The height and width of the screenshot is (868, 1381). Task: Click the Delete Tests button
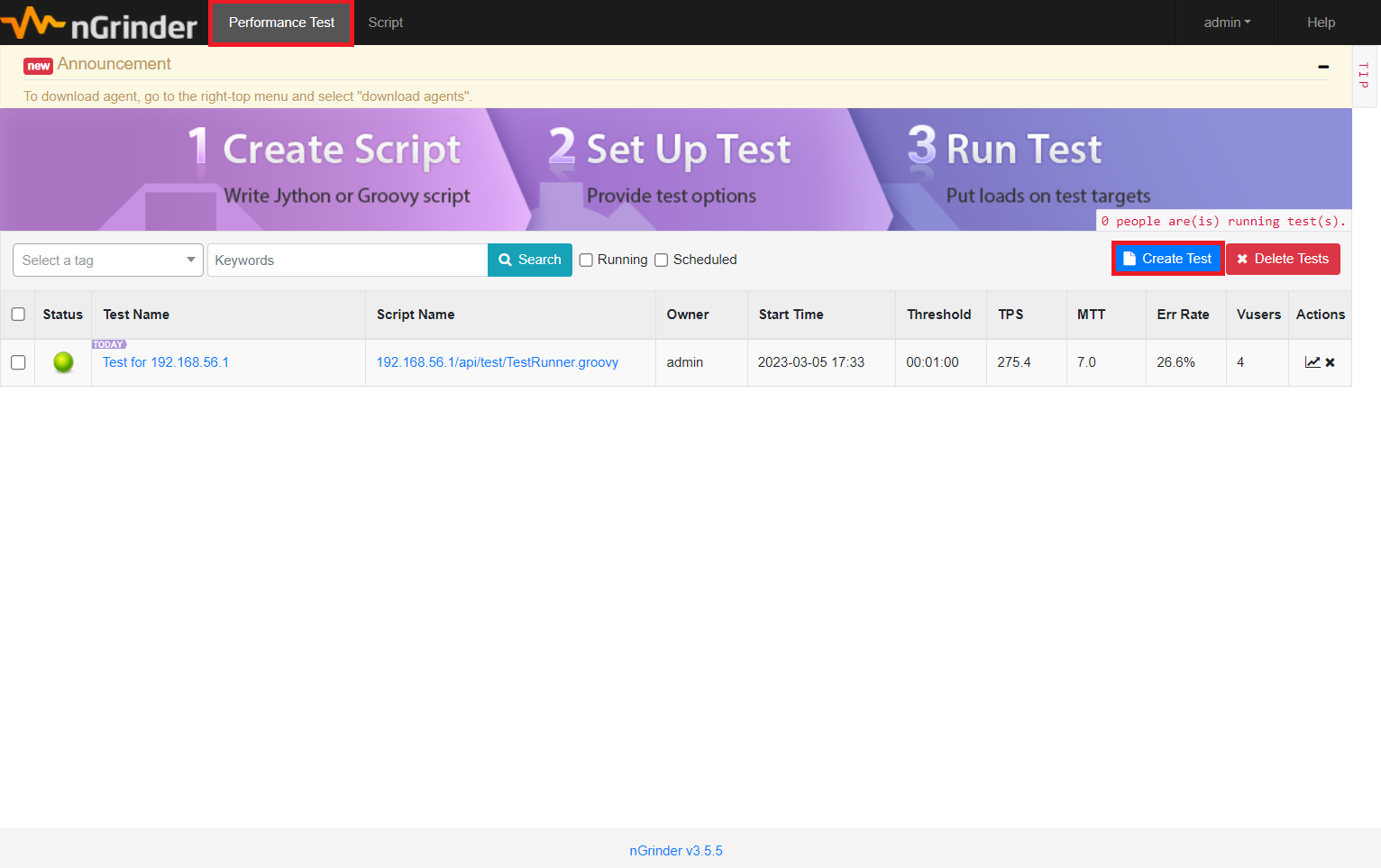(1283, 259)
